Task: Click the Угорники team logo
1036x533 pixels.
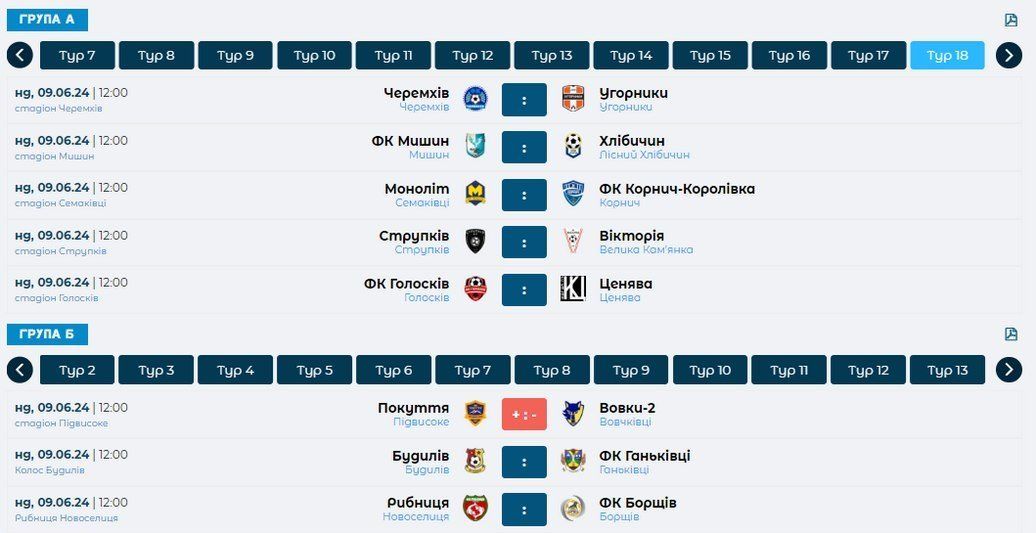Action: click(x=573, y=98)
